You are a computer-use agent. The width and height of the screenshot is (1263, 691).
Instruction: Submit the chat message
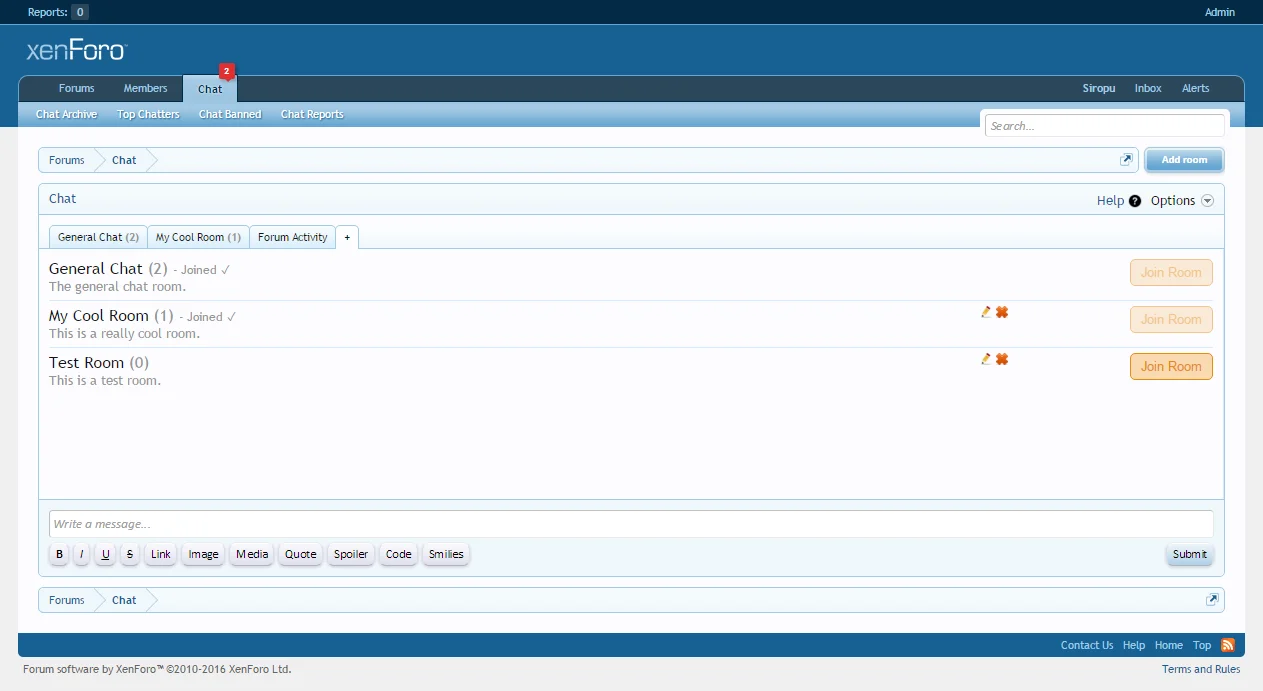coord(1189,554)
